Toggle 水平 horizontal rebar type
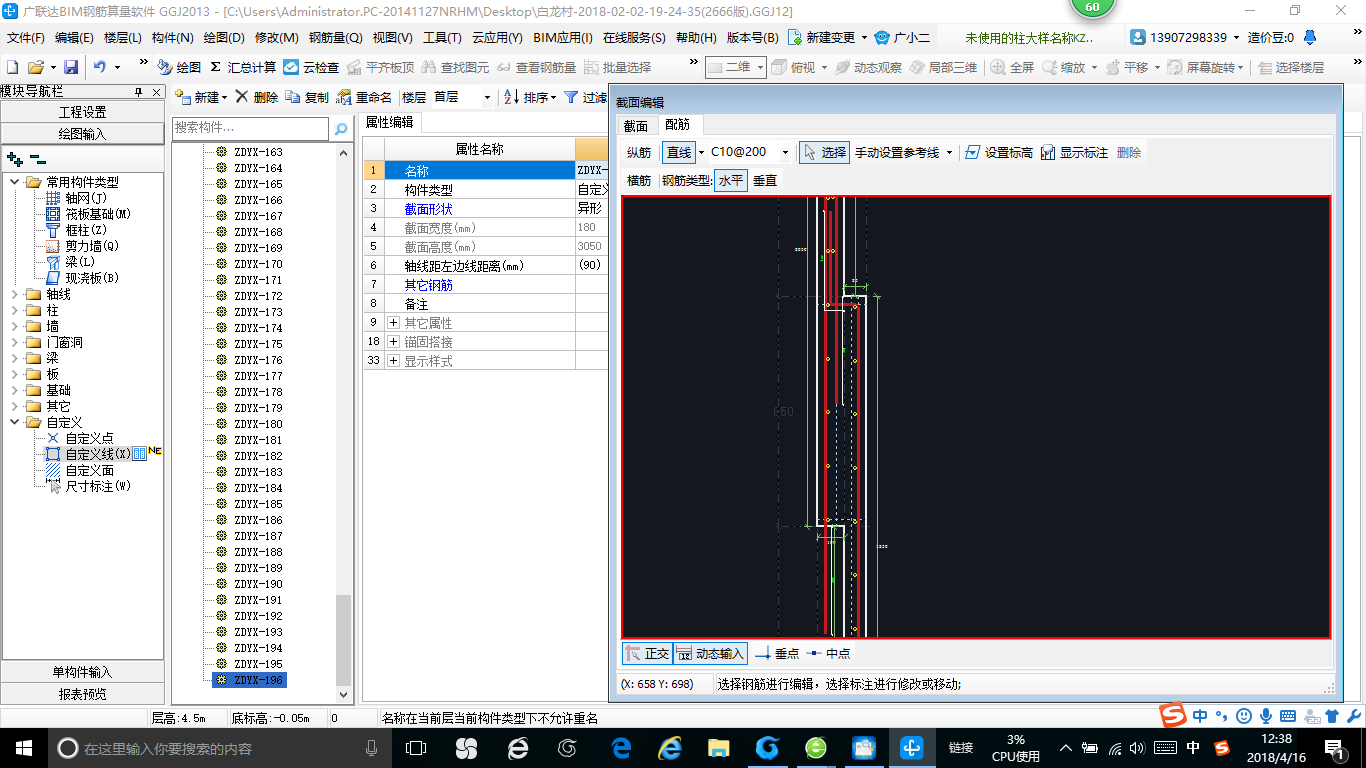 tap(731, 180)
